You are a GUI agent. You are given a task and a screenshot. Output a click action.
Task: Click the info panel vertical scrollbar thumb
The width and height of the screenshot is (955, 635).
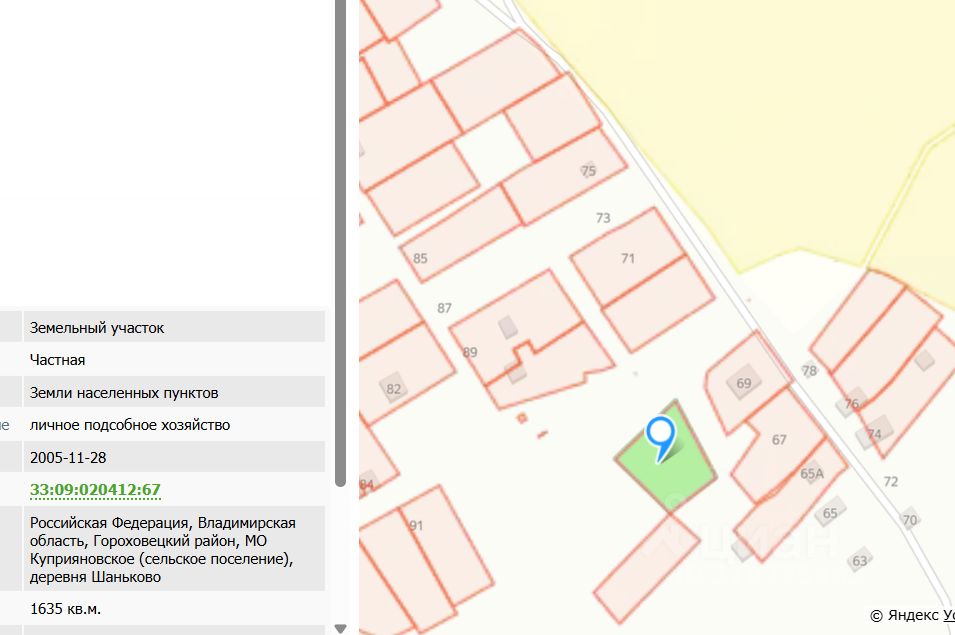tap(340, 244)
